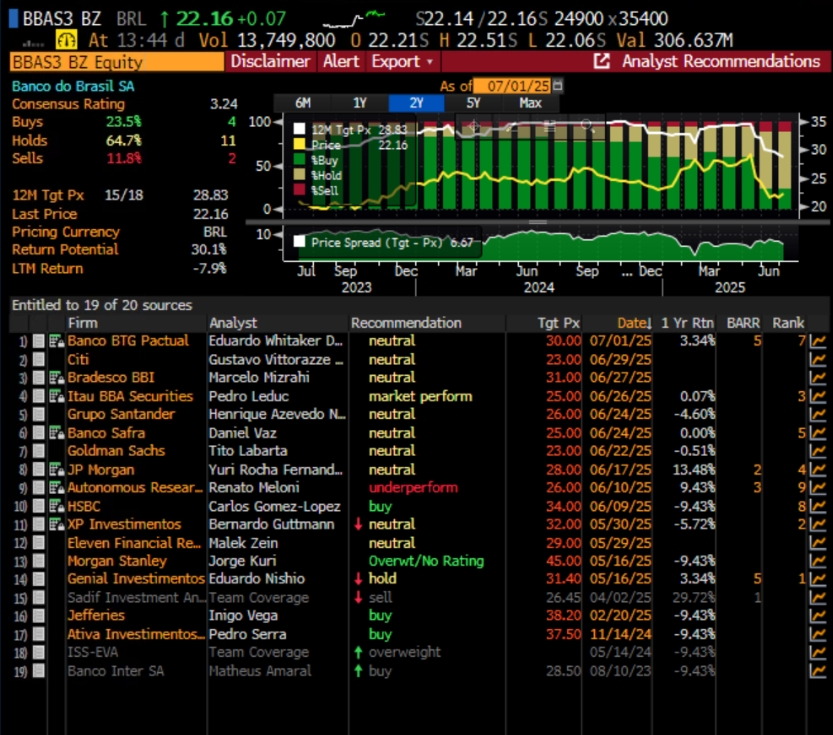Viewport: 833px width, 735px height.
Task: Click the white 12M Tgt Px legend swatch
Action: click(300, 129)
